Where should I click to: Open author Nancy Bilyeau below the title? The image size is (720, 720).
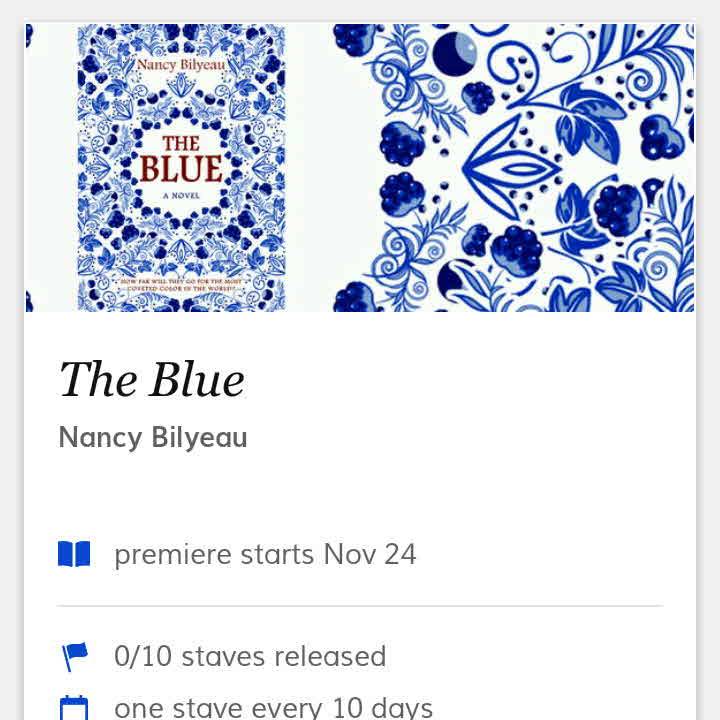pos(153,437)
